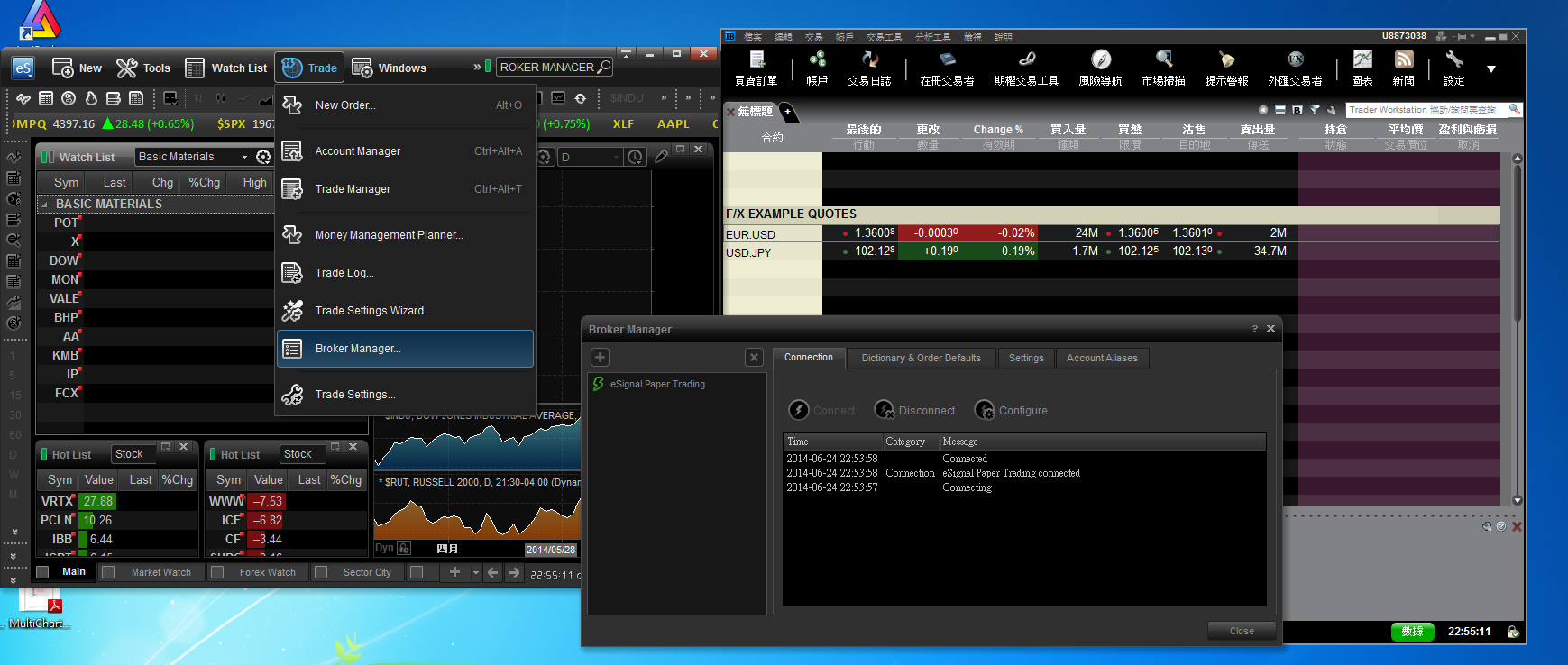This screenshot has height=665, width=1568.
Task: Toggle the Main page checkbox
Action: click(x=42, y=572)
